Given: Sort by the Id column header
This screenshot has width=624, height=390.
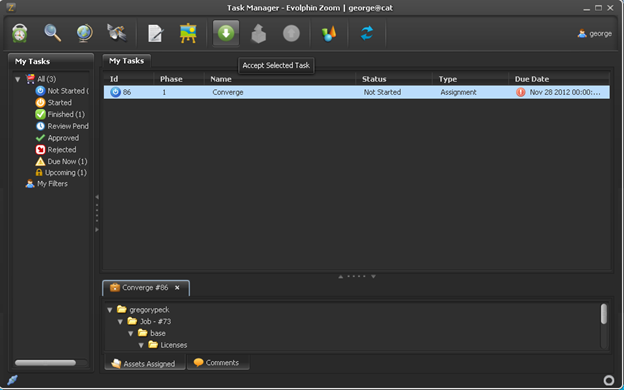Looking at the screenshot, I should [x=129, y=79].
